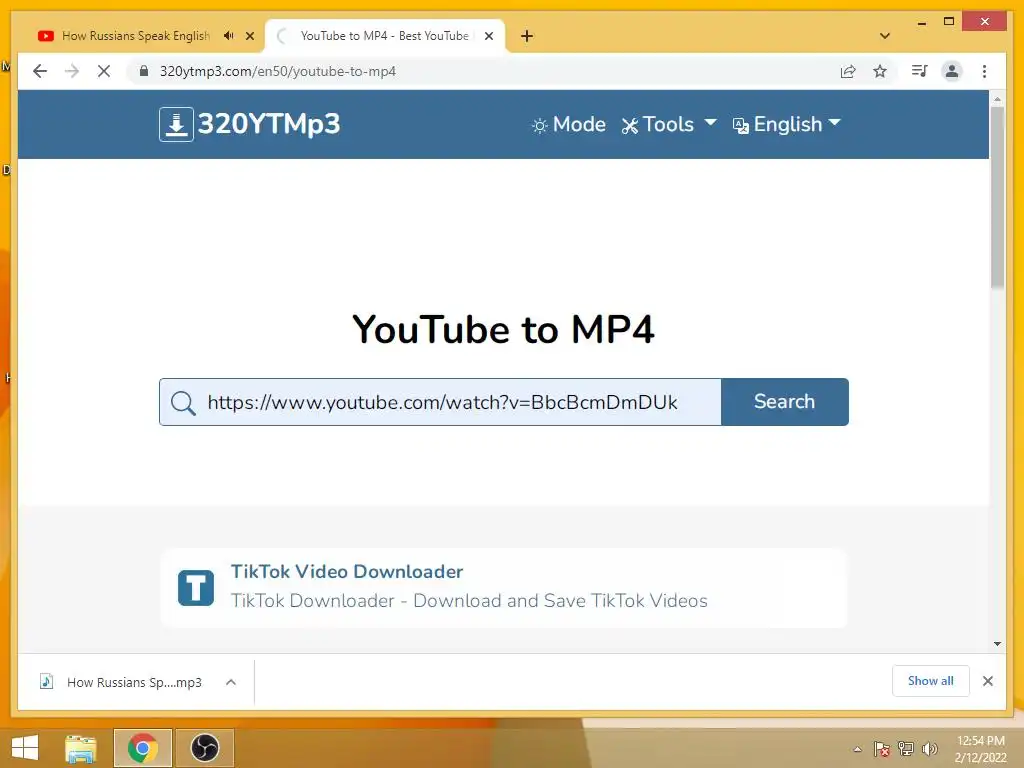Click the scrollbar down arrow
1024x768 pixels.
997,644
